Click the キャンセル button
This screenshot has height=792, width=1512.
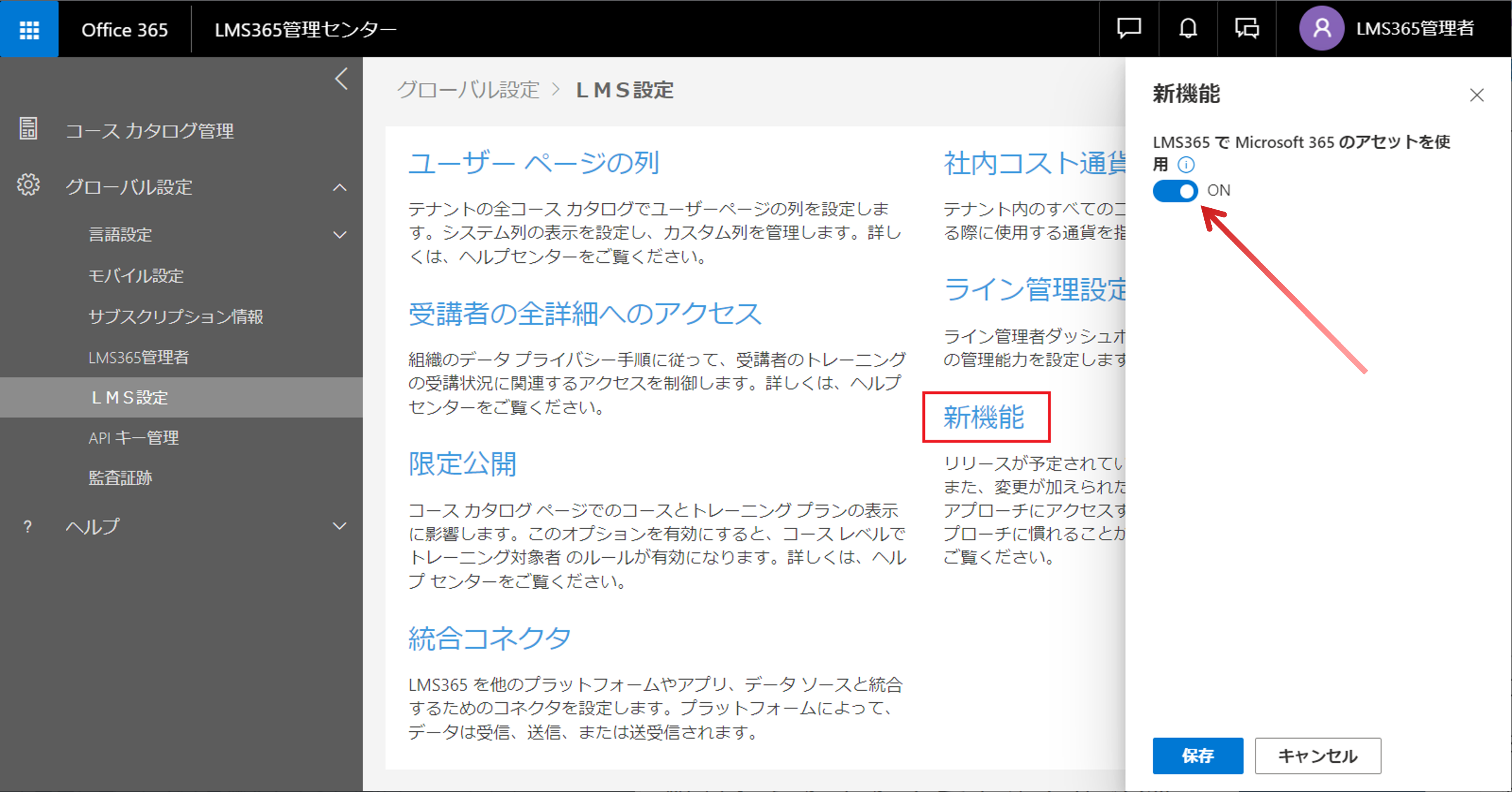1318,756
